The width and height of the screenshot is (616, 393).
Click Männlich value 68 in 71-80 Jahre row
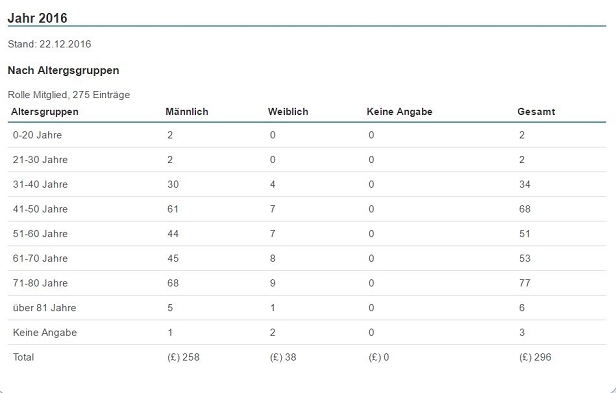[x=173, y=283]
